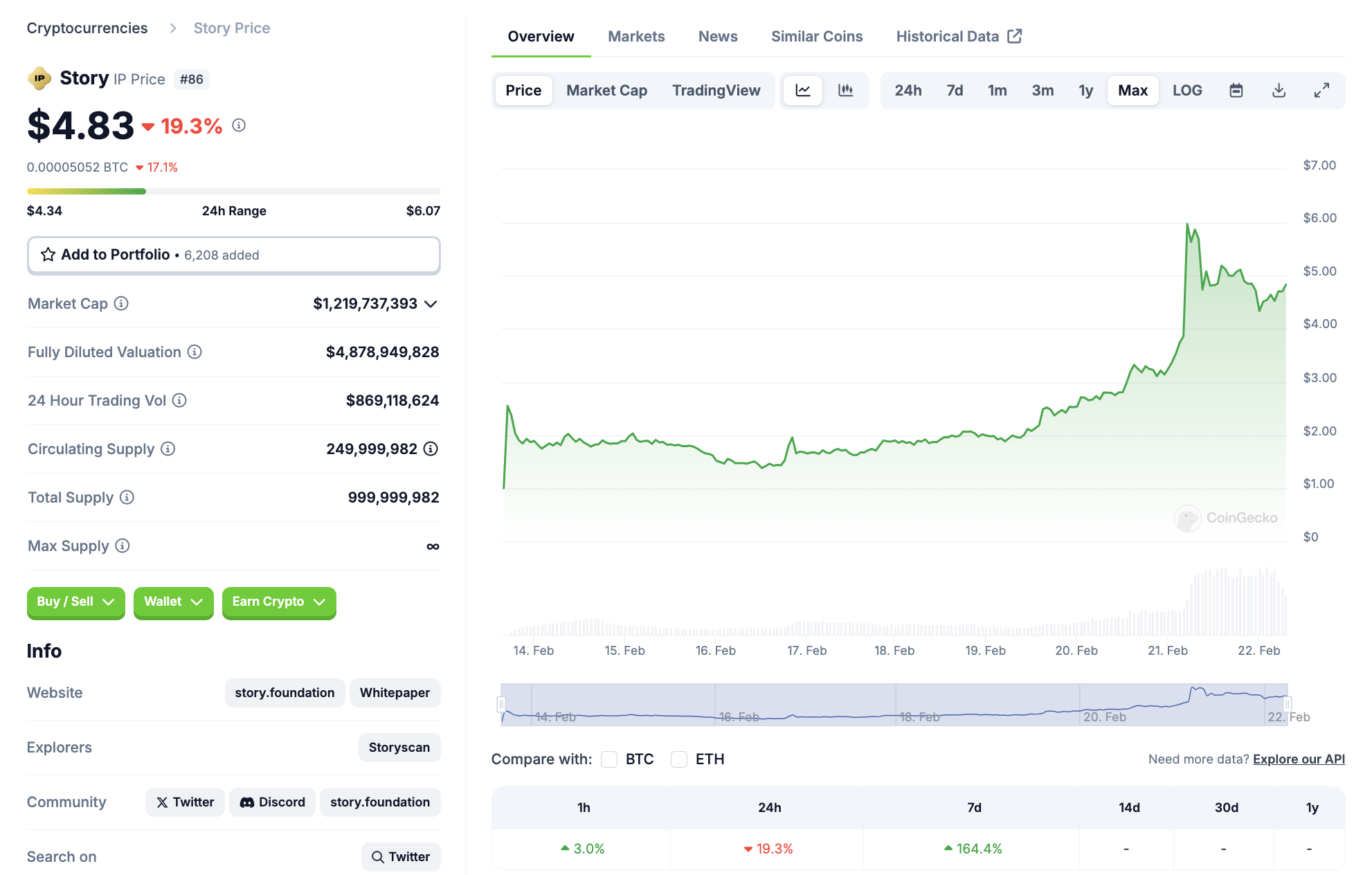The image size is (1372, 875).
Task: Click info icon next to Market Cap
Action: 121,304
